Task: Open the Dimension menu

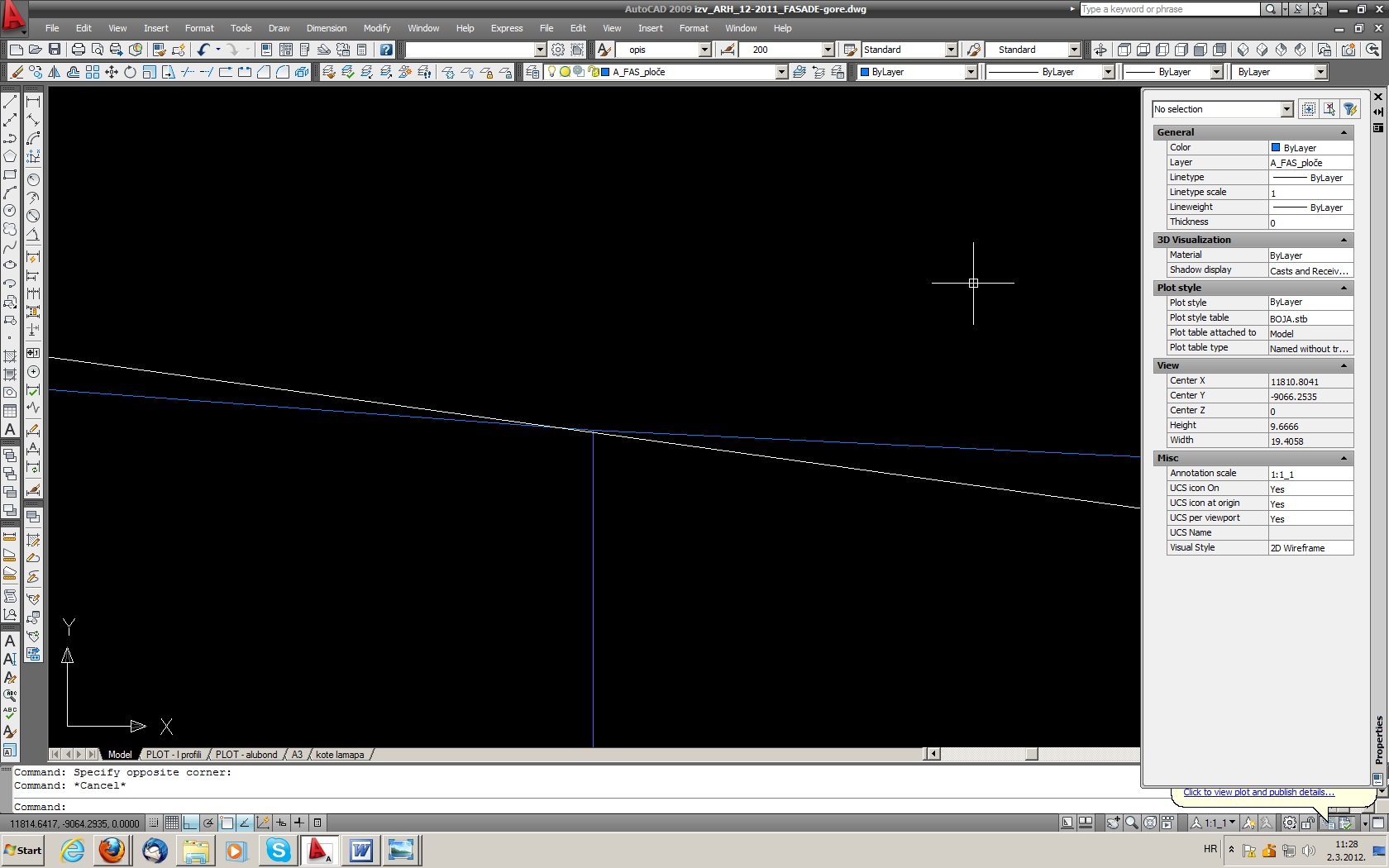Action: [x=326, y=28]
